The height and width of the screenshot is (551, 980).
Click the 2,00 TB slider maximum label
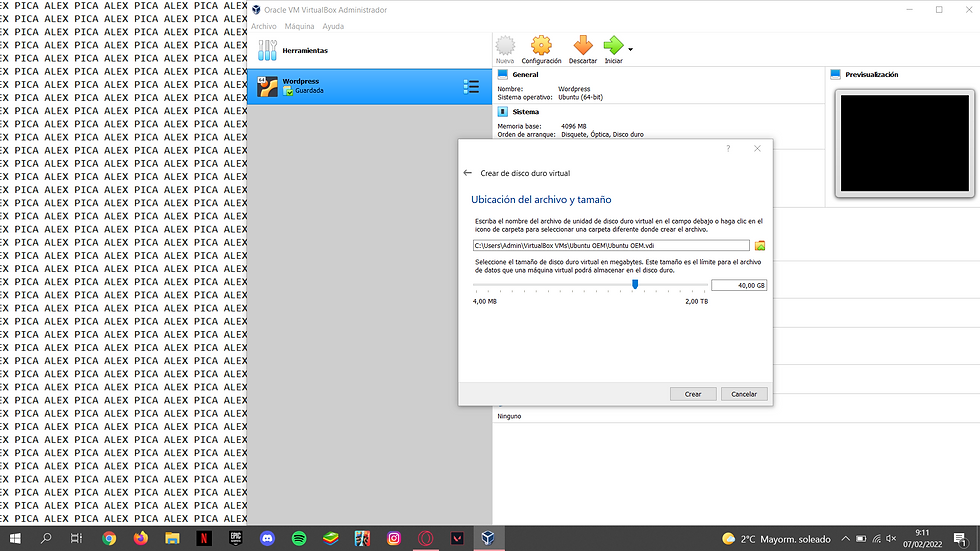(696, 301)
